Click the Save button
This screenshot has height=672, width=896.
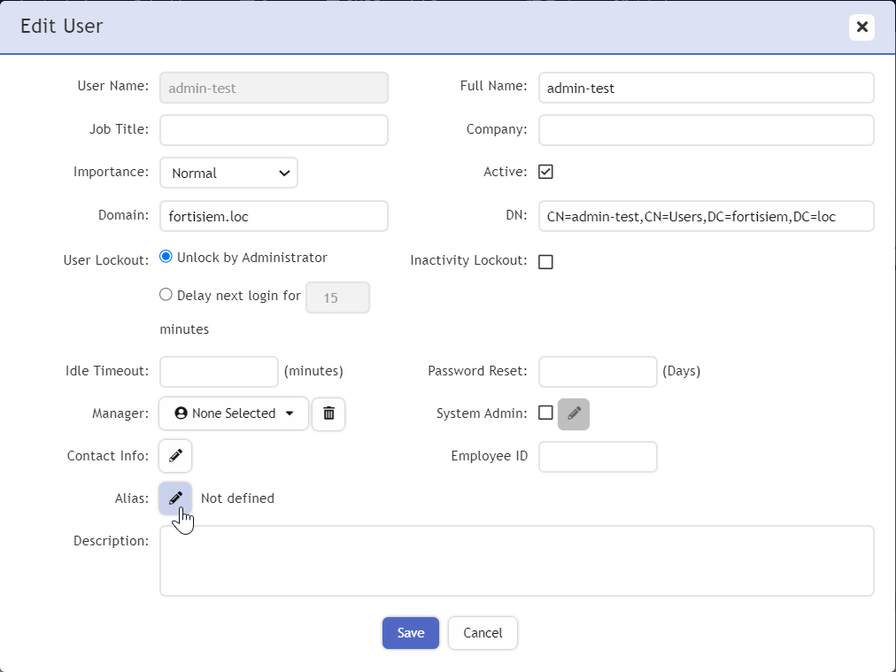410,633
